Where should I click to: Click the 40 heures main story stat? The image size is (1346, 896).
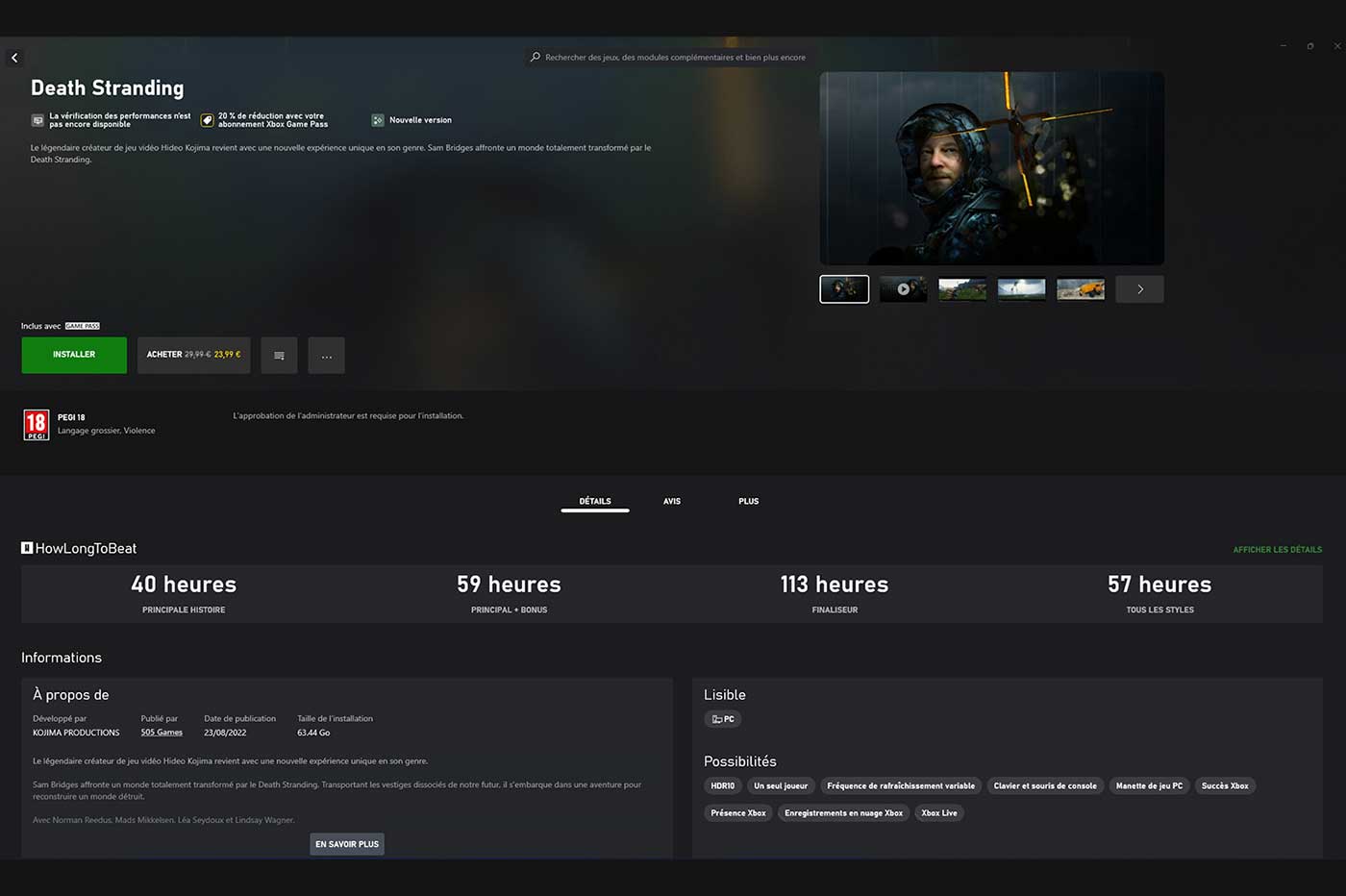184,593
